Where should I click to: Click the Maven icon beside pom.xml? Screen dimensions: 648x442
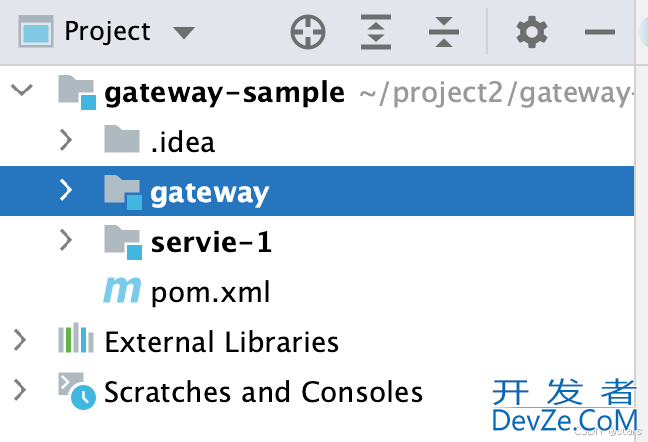point(122,290)
